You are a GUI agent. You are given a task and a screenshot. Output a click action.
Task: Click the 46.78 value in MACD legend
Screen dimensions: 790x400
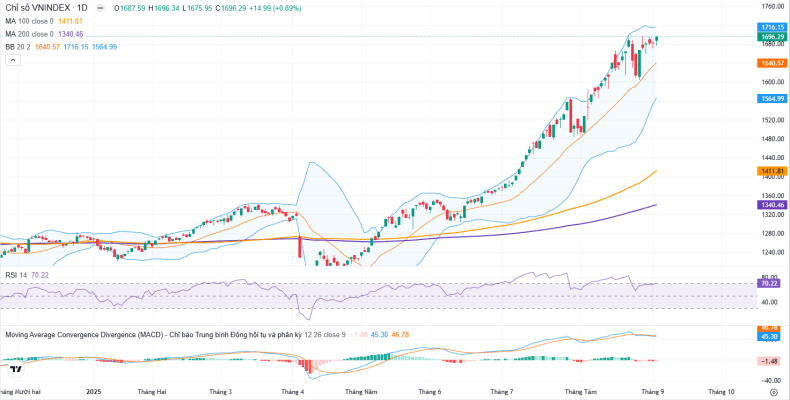(400, 335)
